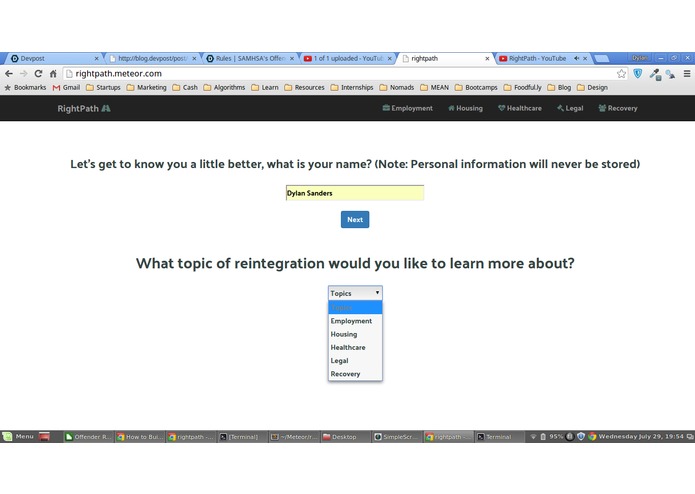695x494 pixels.
Task: Open the taskbar Menu button
Action: coord(19,436)
